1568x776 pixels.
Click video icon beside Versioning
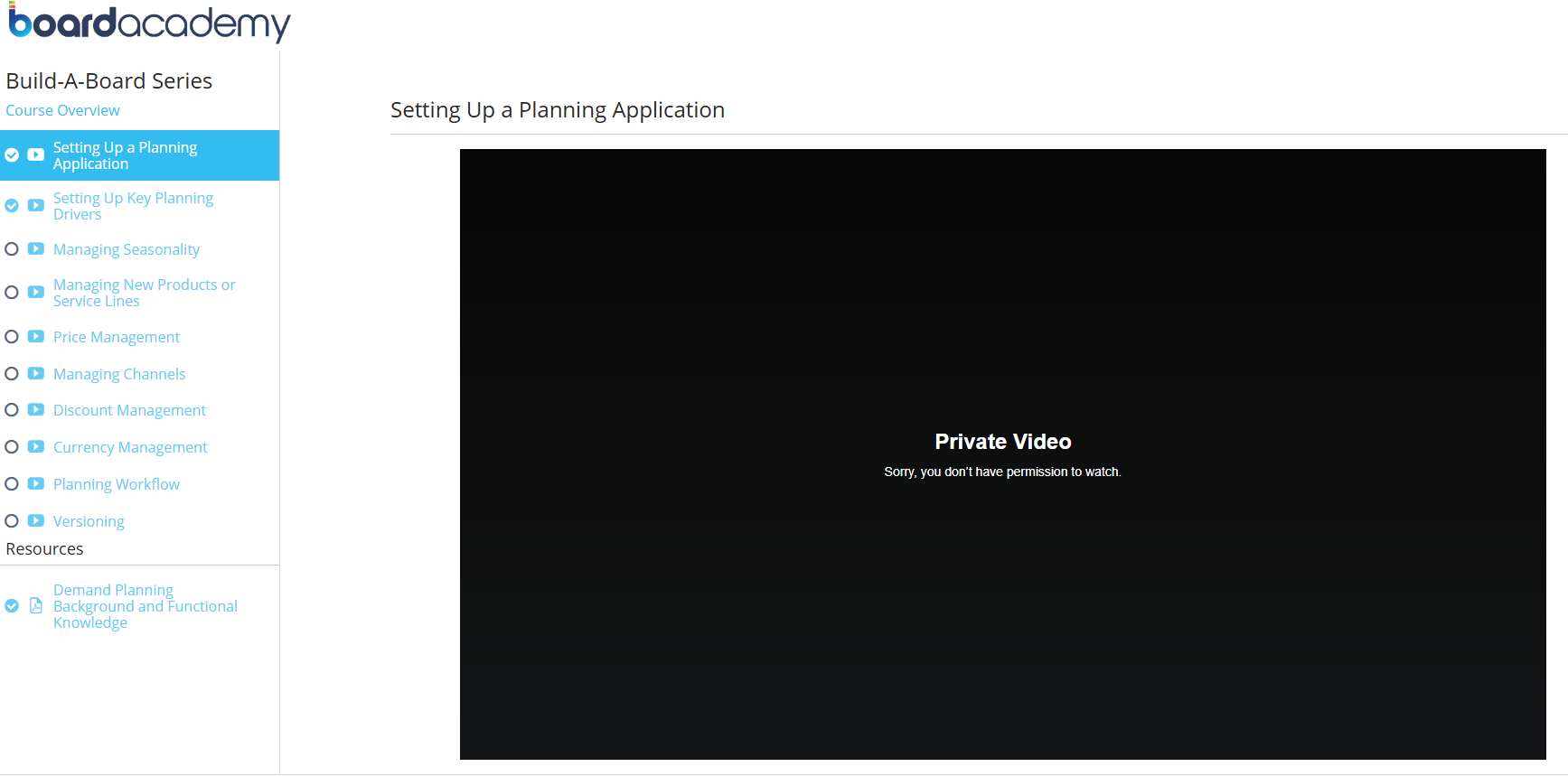click(x=36, y=520)
